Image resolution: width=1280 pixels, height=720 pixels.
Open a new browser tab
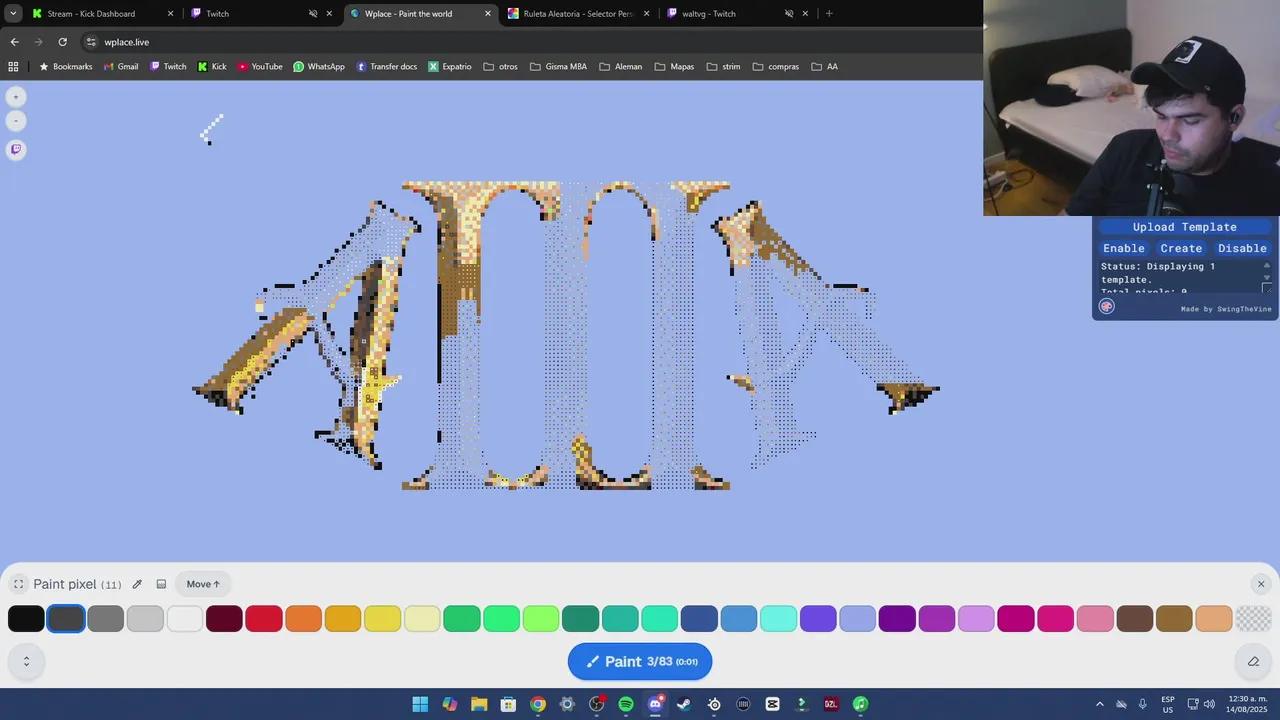tap(829, 14)
